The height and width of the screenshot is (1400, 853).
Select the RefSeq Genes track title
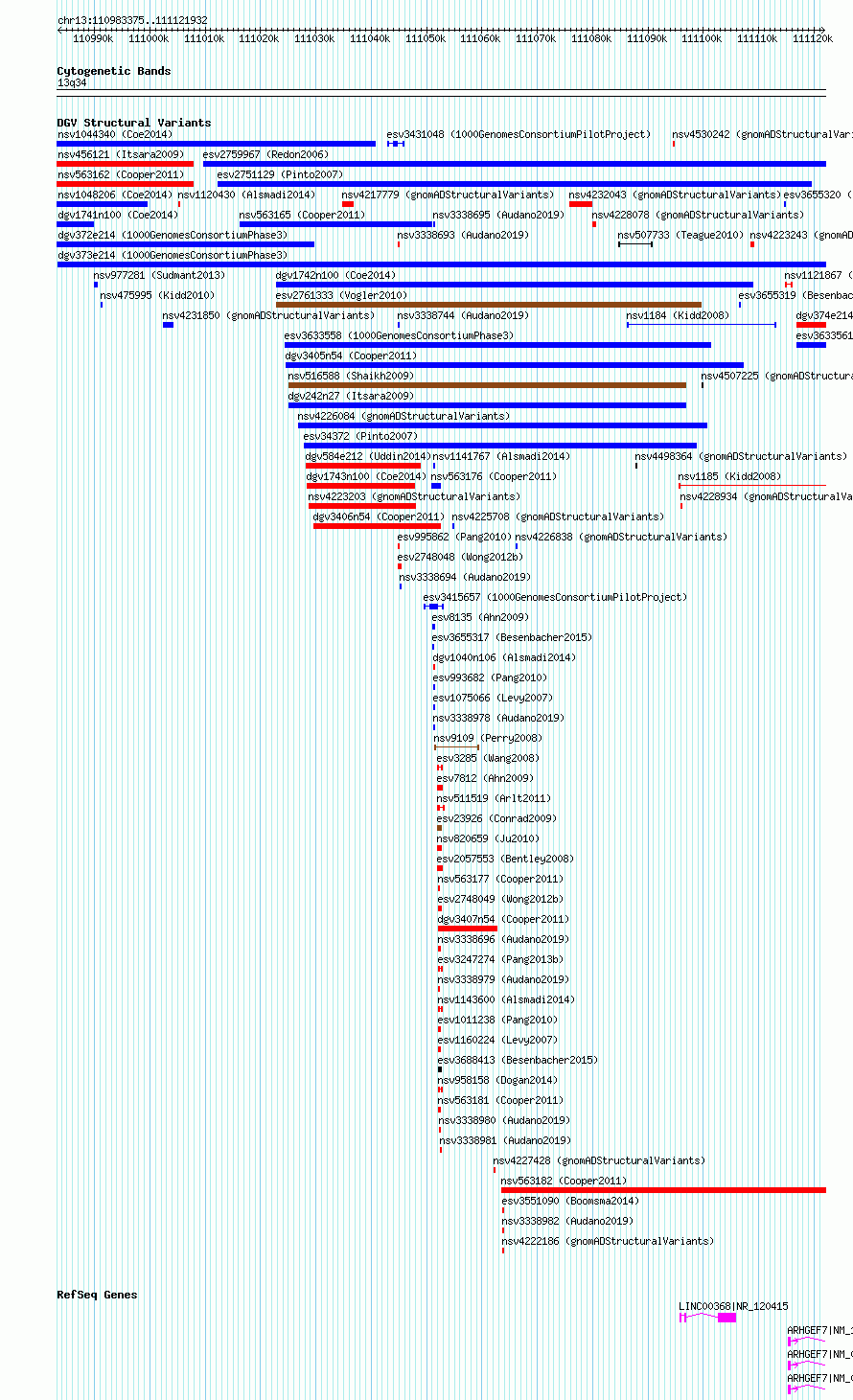click(x=97, y=1295)
